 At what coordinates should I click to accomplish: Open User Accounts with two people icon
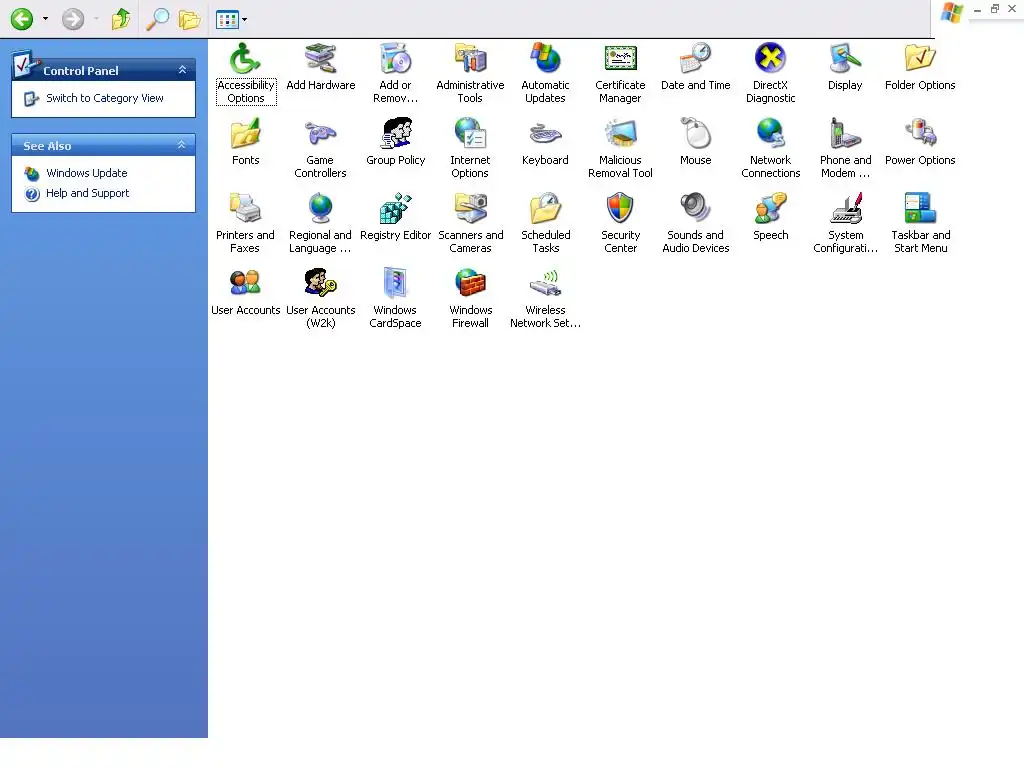246,293
